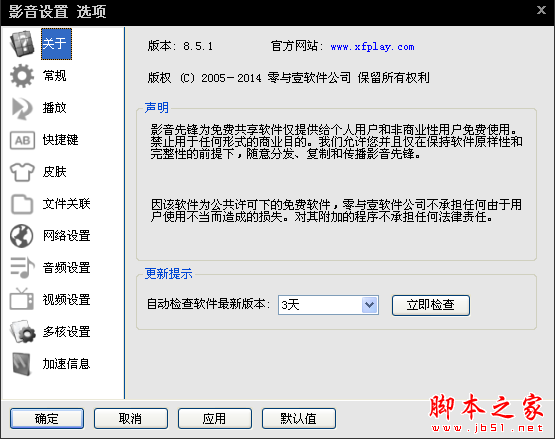Restore defaults with the 默认值 button
This screenshot has width=555, height=439.
pyautogui.click(x=299, y=418)
